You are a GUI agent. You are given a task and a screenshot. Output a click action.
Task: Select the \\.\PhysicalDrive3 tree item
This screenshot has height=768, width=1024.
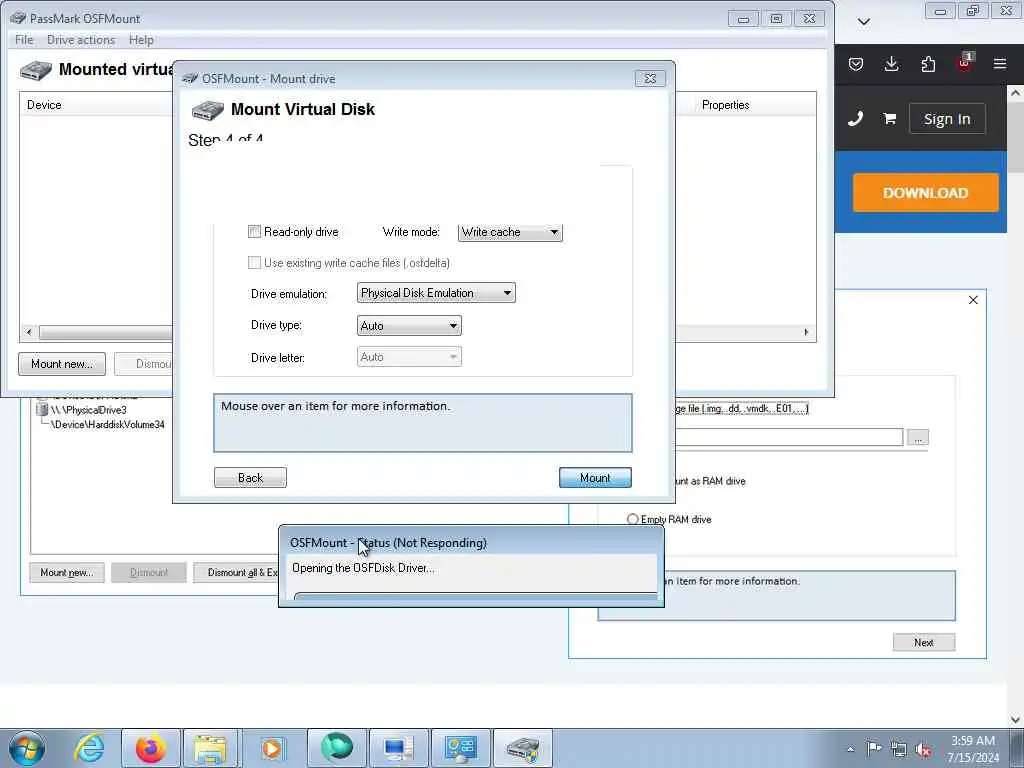pyautogui.click(x=88, y=410)
